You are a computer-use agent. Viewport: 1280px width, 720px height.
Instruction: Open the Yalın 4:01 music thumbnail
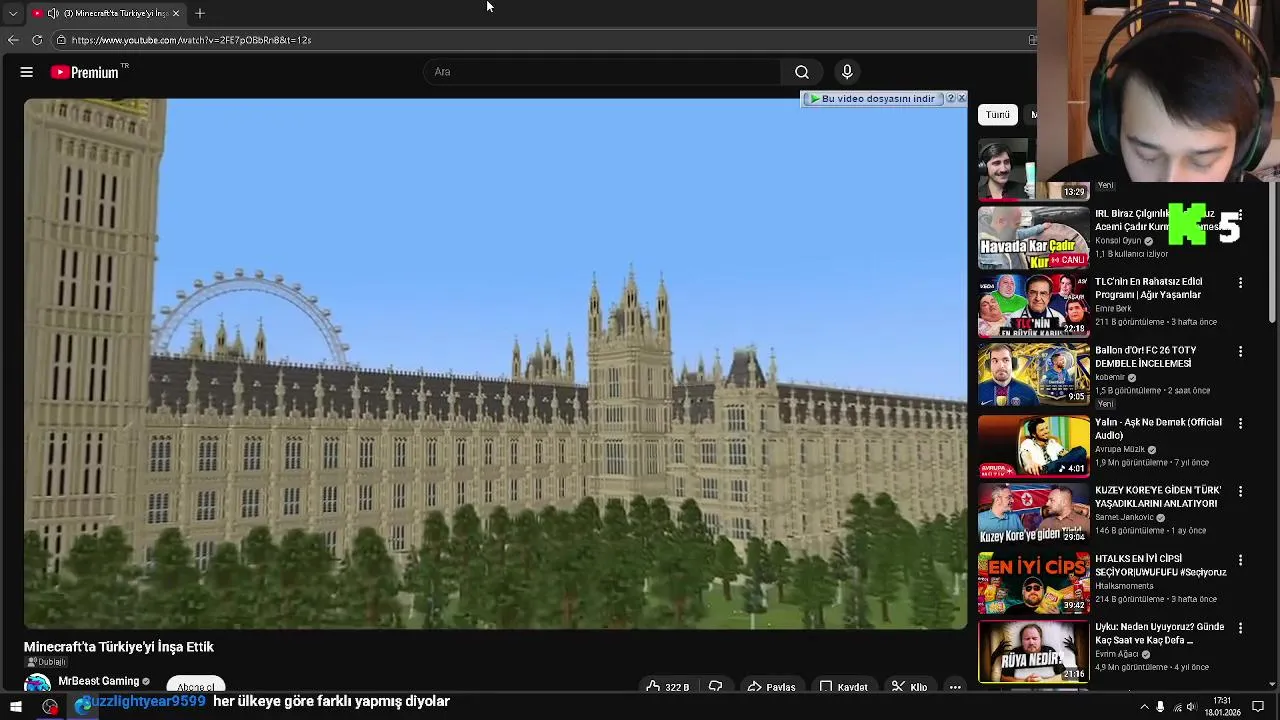(x=1033, y=446)
